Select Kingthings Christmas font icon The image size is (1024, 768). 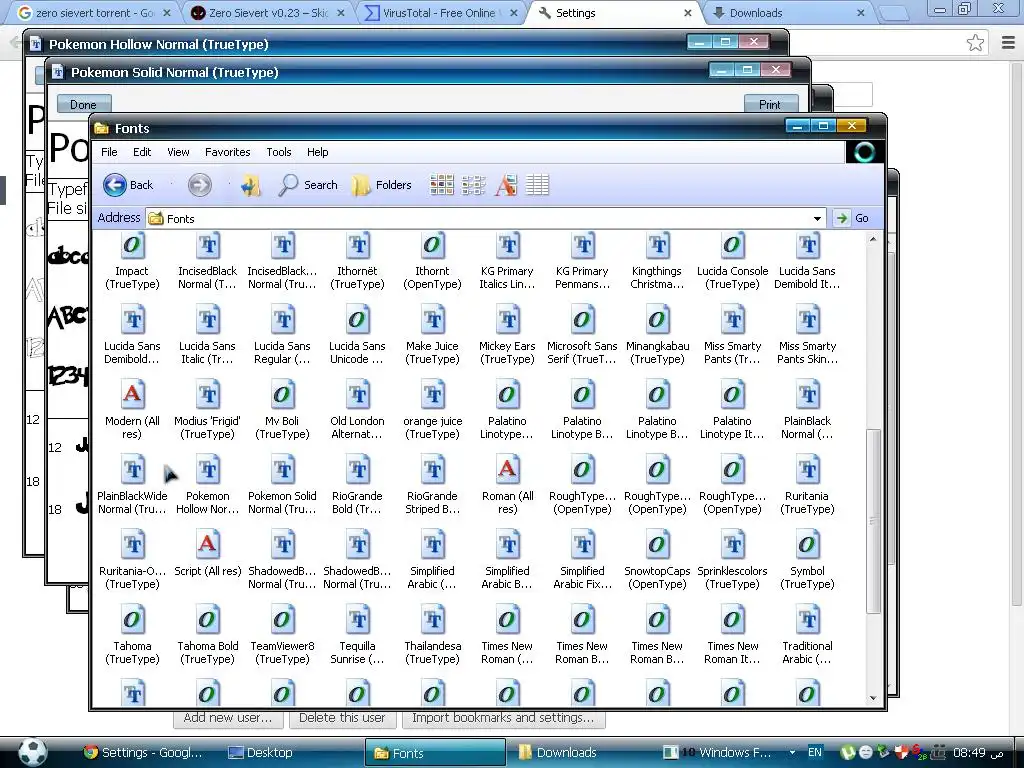coord(657,246)
